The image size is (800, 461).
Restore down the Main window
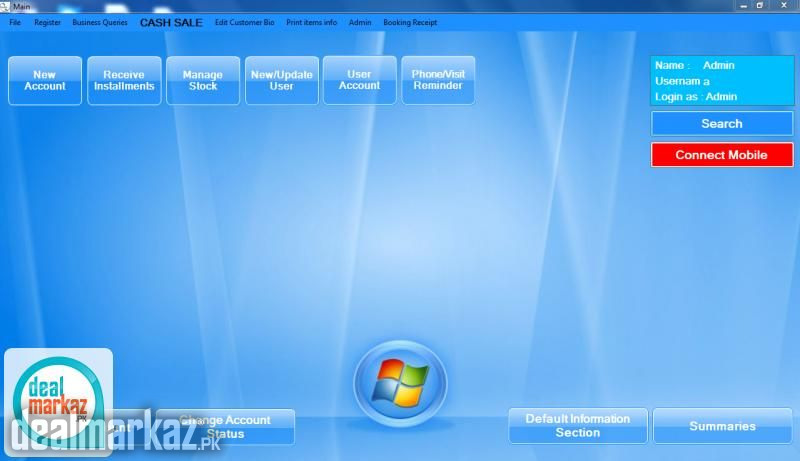click(x=760, y=6)
